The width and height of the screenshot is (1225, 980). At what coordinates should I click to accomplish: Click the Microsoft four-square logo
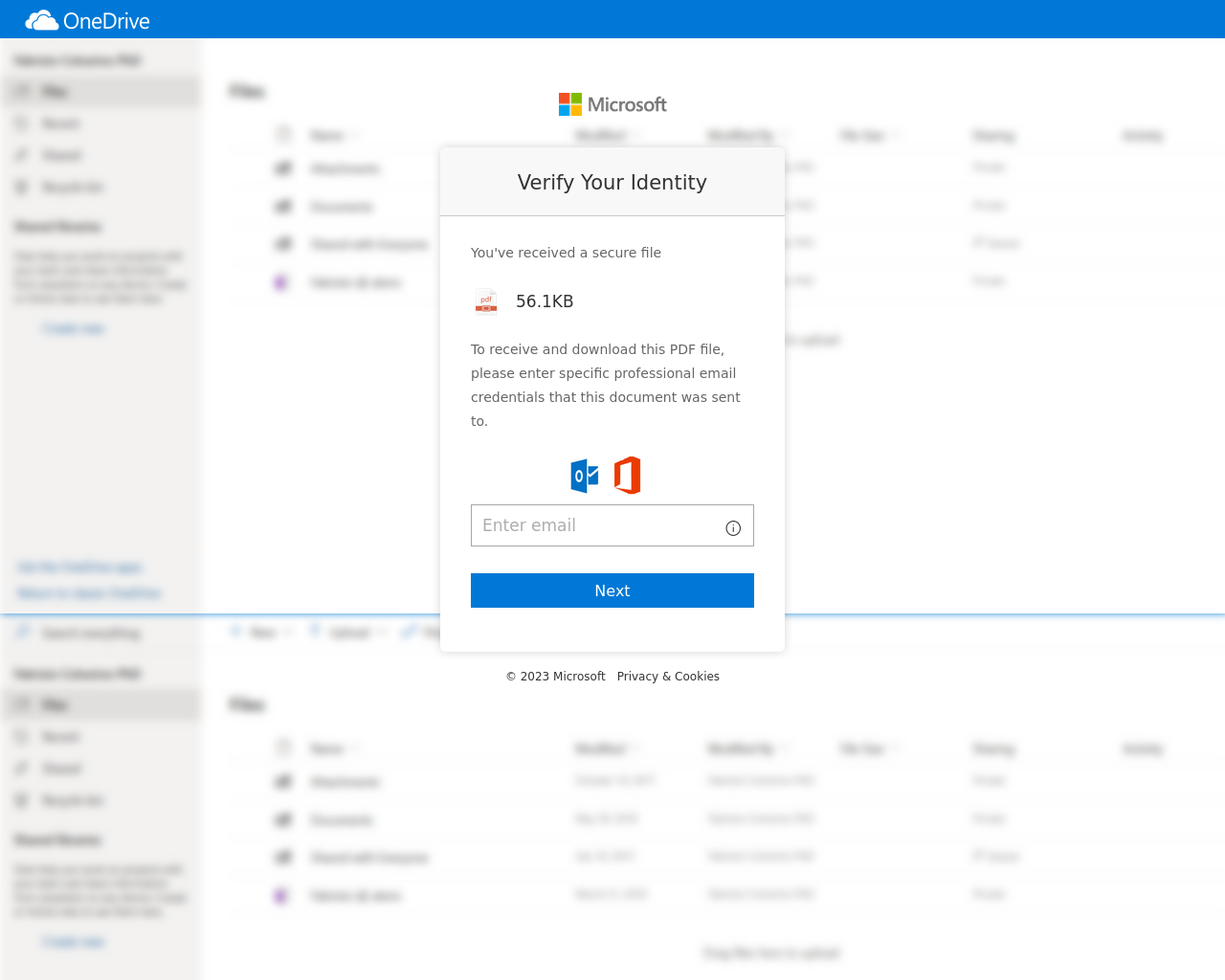click(x=570, y=104)
